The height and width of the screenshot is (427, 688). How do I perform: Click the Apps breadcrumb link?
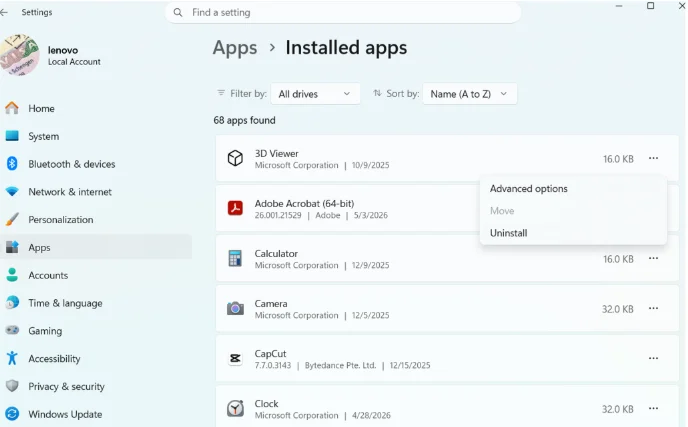pyautogui.click(x=235, y=48)
